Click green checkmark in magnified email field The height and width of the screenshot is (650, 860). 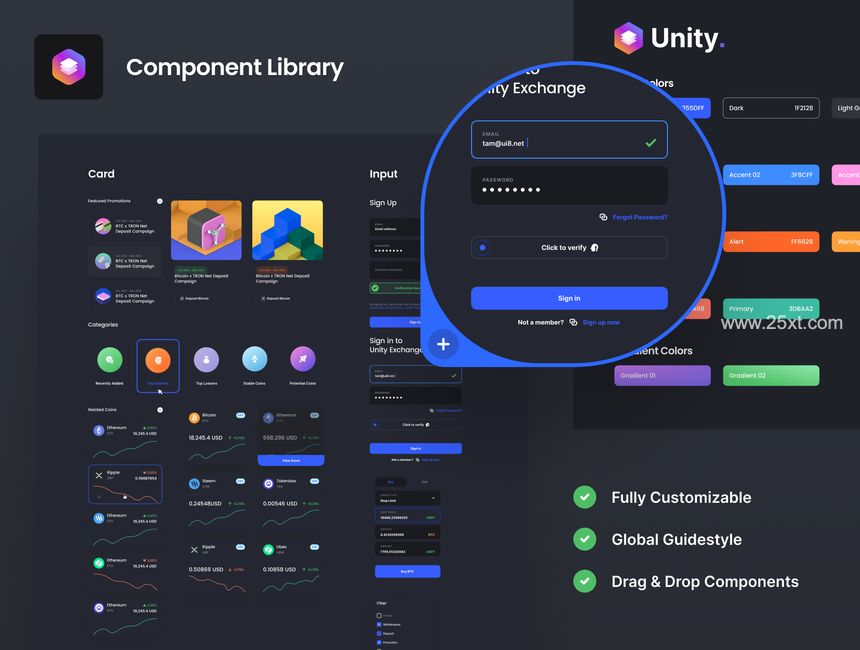tap(650, 143)
